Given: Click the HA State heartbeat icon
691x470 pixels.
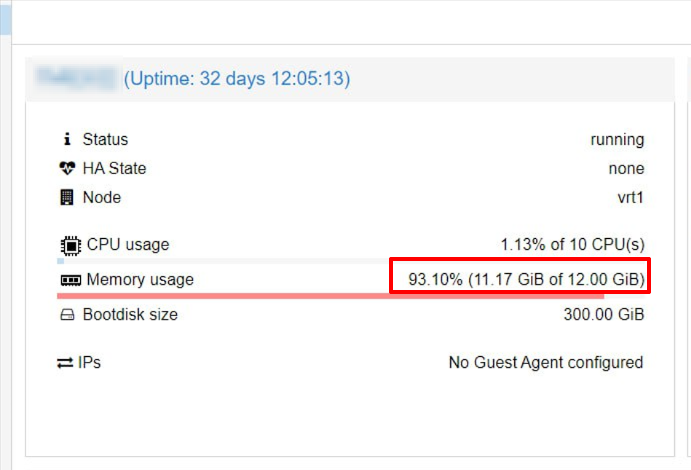Looking at the screenshot, I should (x=67, y=168).
